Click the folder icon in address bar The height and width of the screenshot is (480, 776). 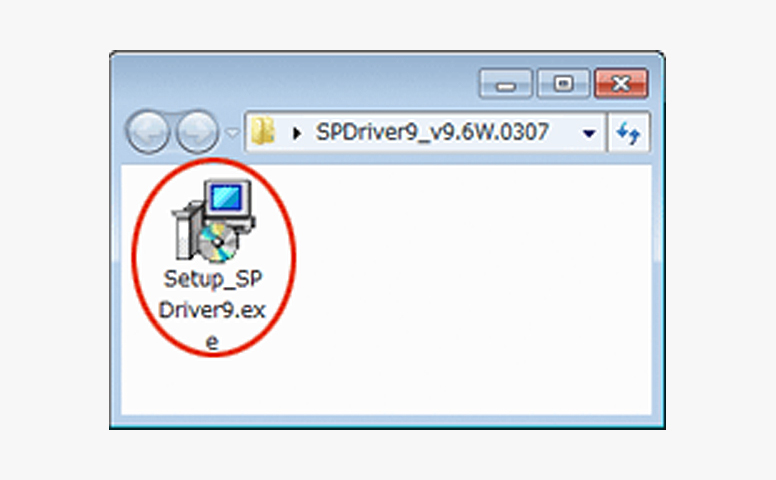[x=264, y=132]
